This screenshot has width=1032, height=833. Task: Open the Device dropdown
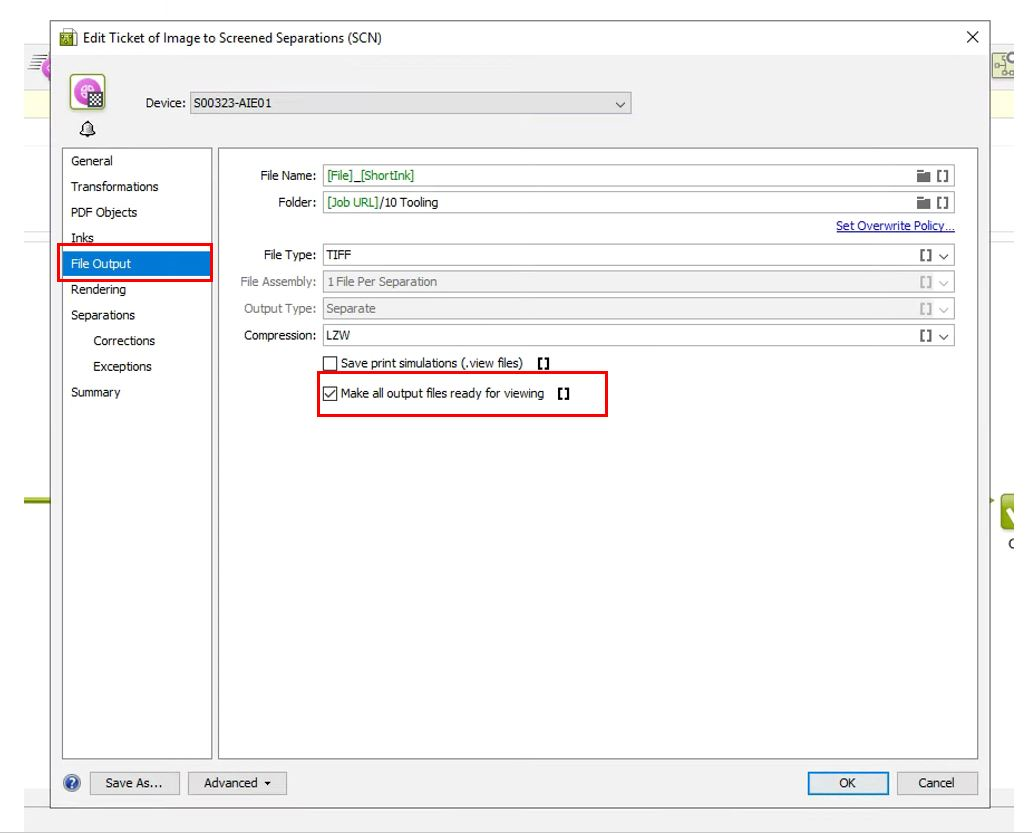pyautogui.click(x=620, y=103)
